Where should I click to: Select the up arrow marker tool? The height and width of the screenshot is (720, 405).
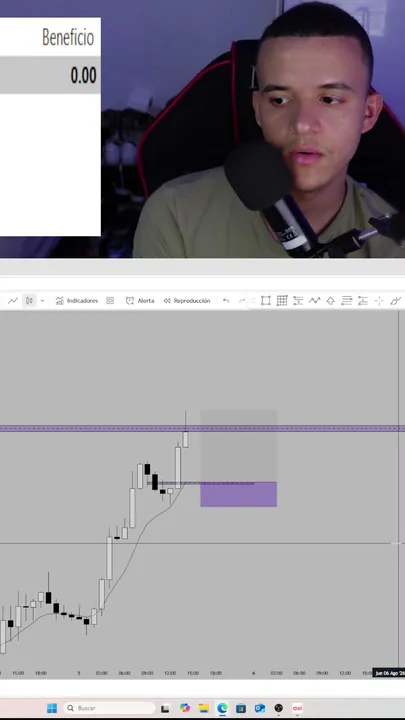[x=331, y=301]
